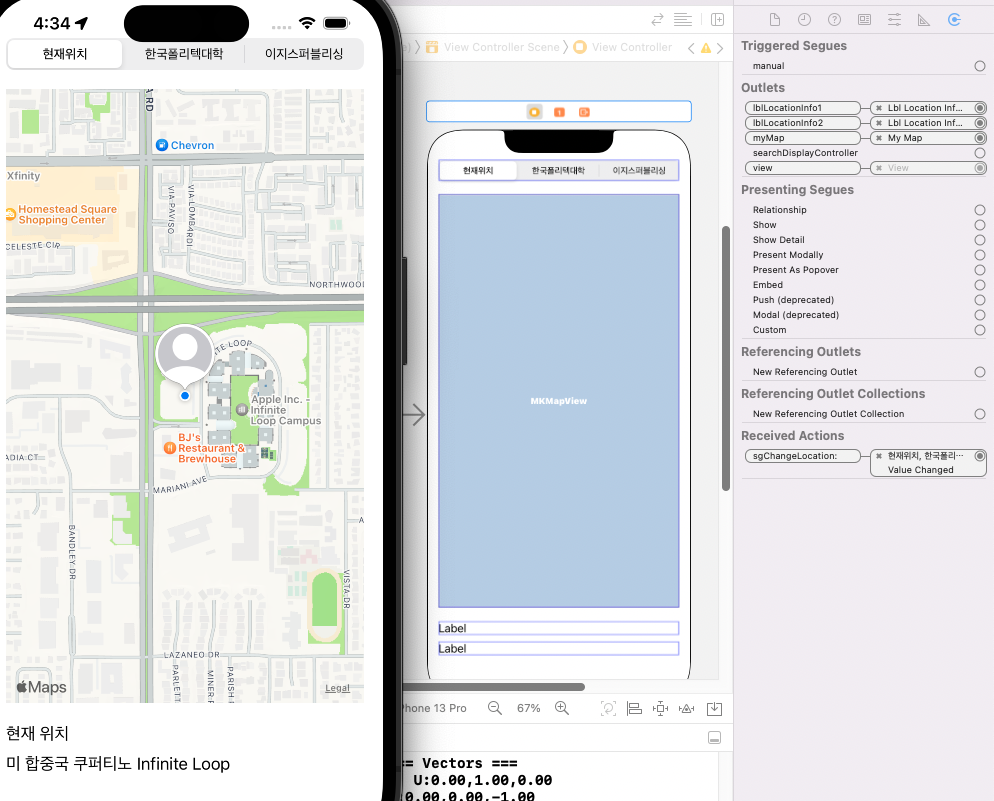
Task: Disconnect the myMap outlet connection
Action: pyautogui.click(x=879, y=138)
